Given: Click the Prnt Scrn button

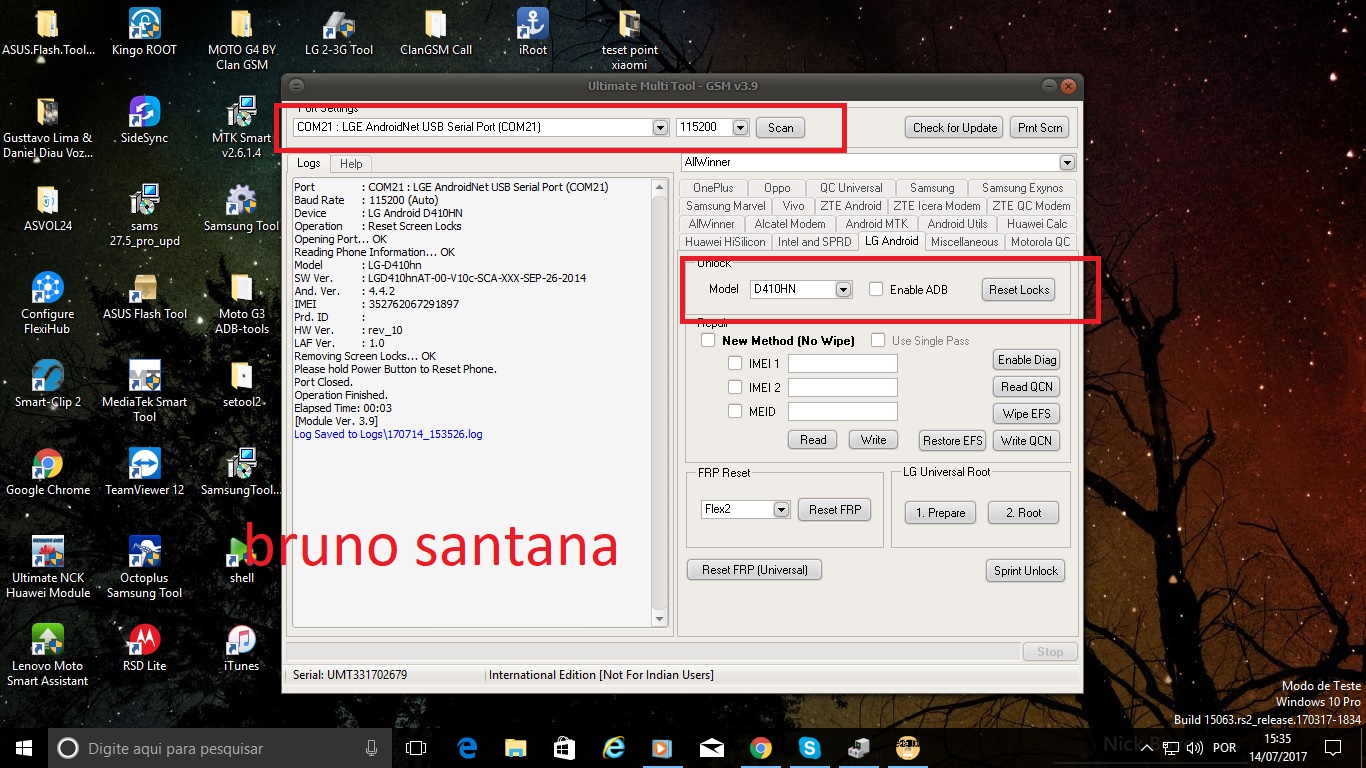Looking at the screenshot, I should [x=1040, y=127].
